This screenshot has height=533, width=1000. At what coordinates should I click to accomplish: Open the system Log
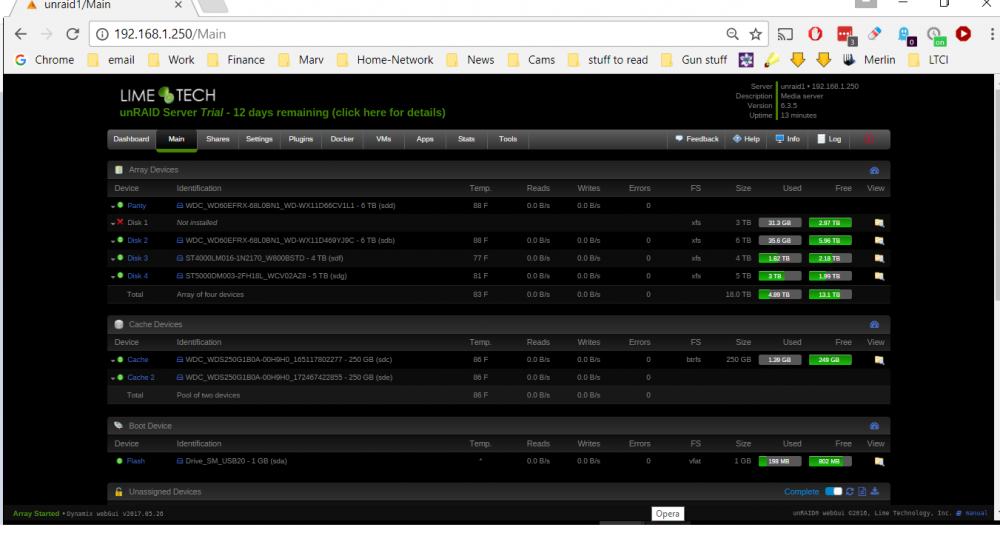click(829, 139)
